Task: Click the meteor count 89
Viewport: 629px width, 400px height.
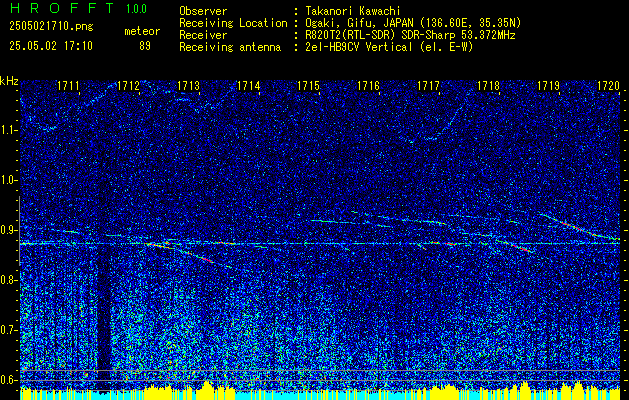Action: coord(145,46)
